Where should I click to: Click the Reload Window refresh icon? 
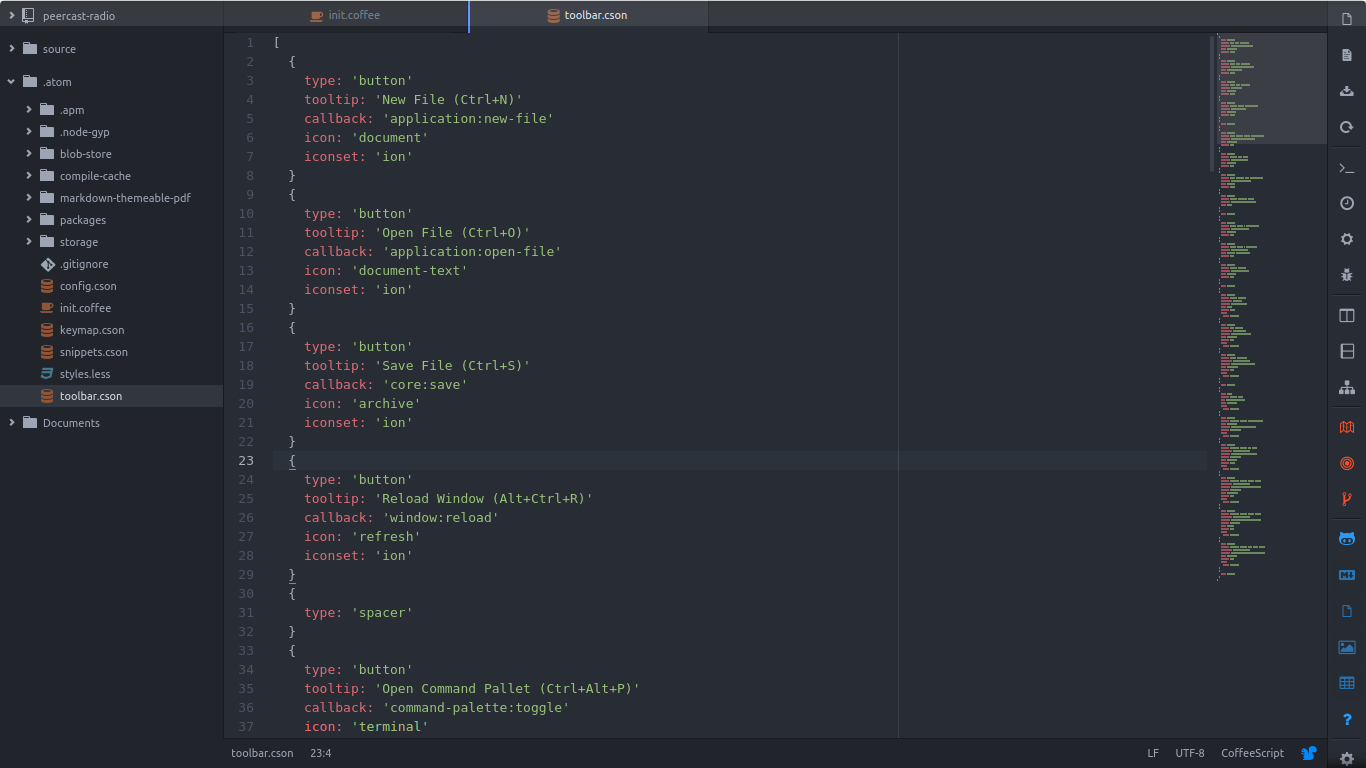[1347, 128]
